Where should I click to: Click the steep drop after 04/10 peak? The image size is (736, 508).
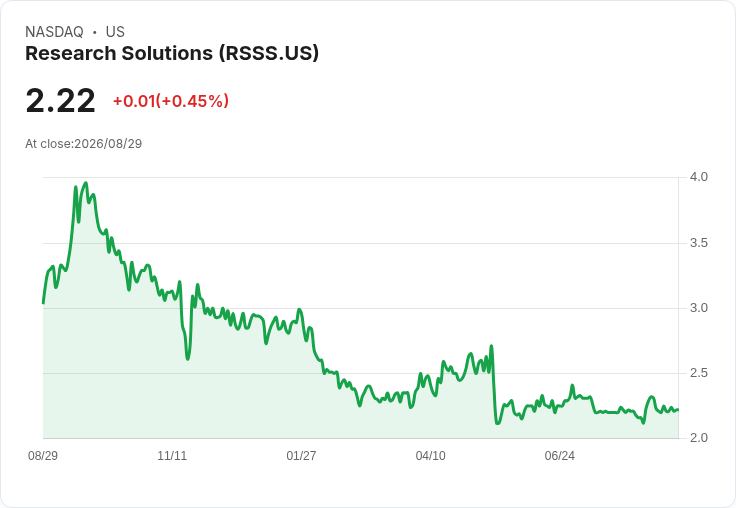[x=494, y=385]
